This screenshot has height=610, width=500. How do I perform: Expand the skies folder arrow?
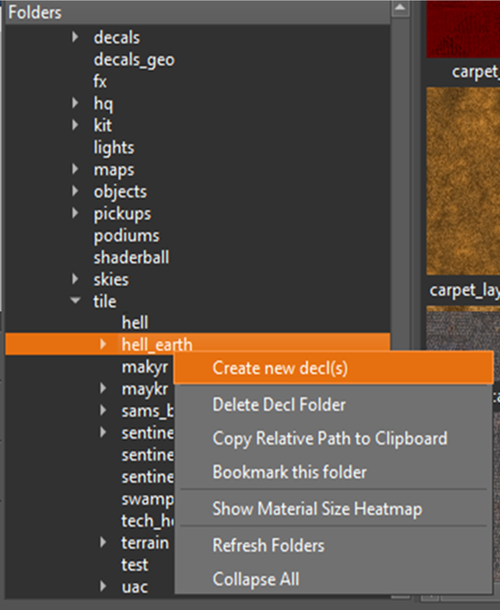coord(75,279)
